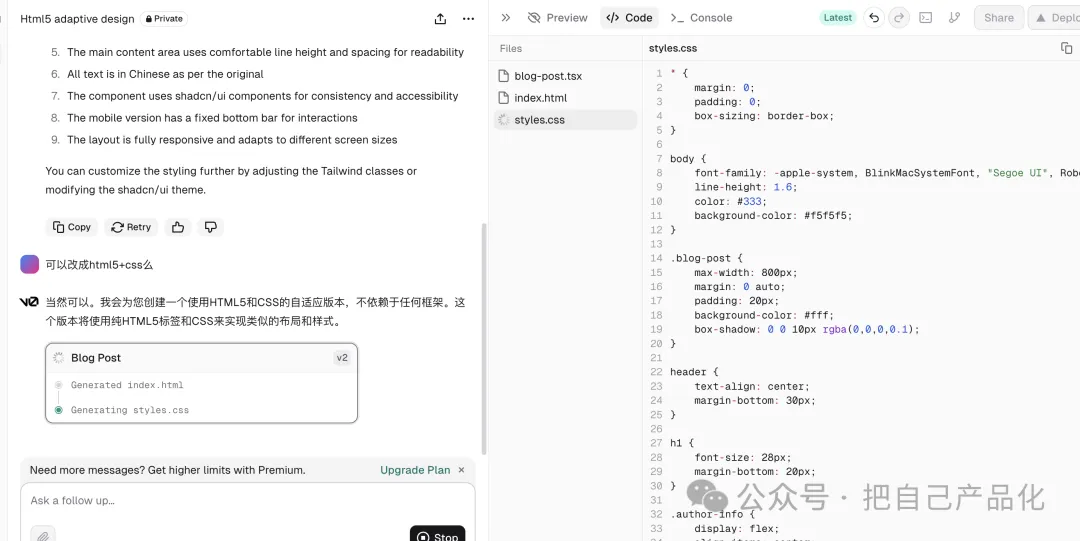Click the Private visibility badge
The image size is (1080, 541).
tap(164, 19)
